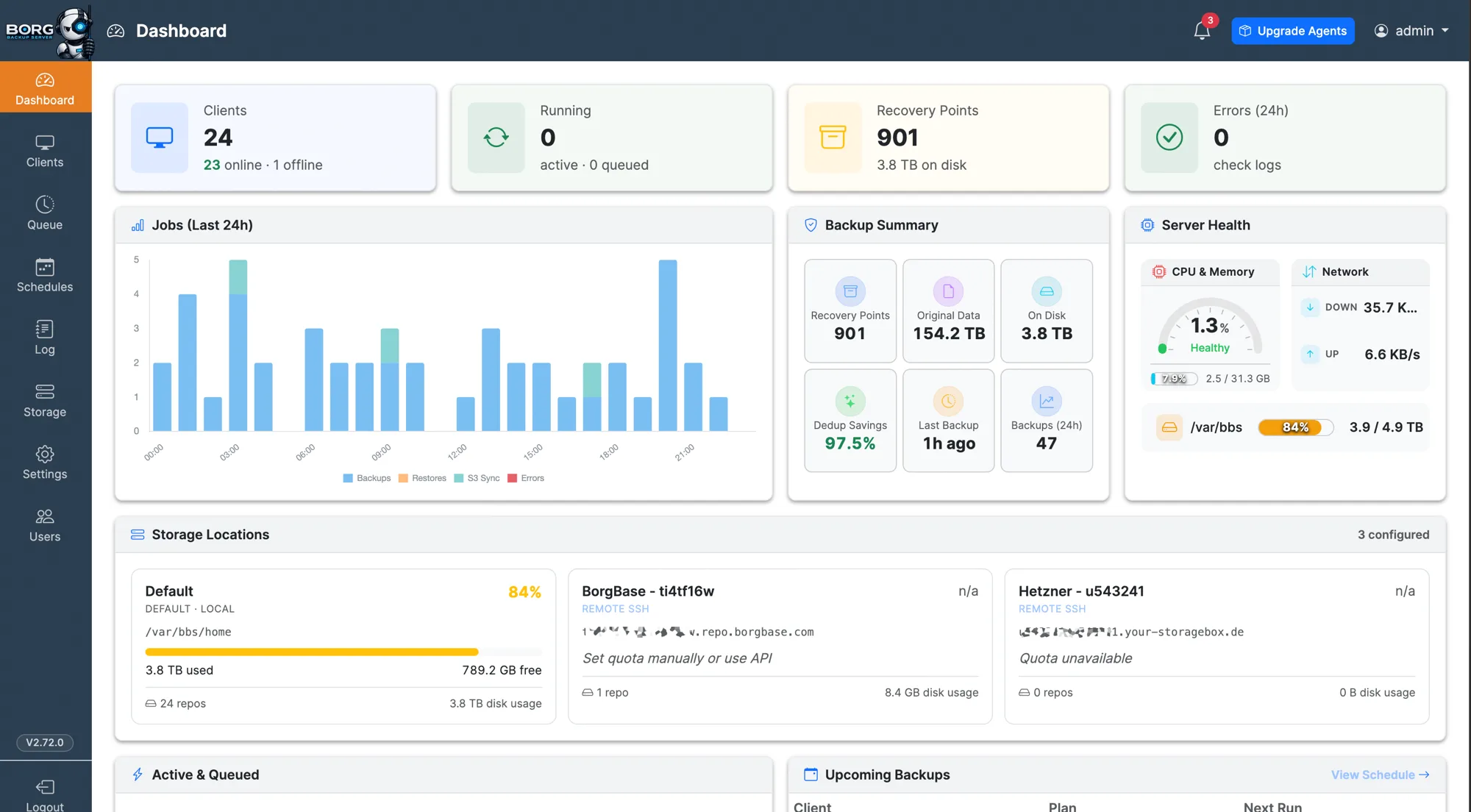The width and height of the screenshot is (1471, 812).
Task: Open the notifications bell icon
Action: pos(1202,30)
